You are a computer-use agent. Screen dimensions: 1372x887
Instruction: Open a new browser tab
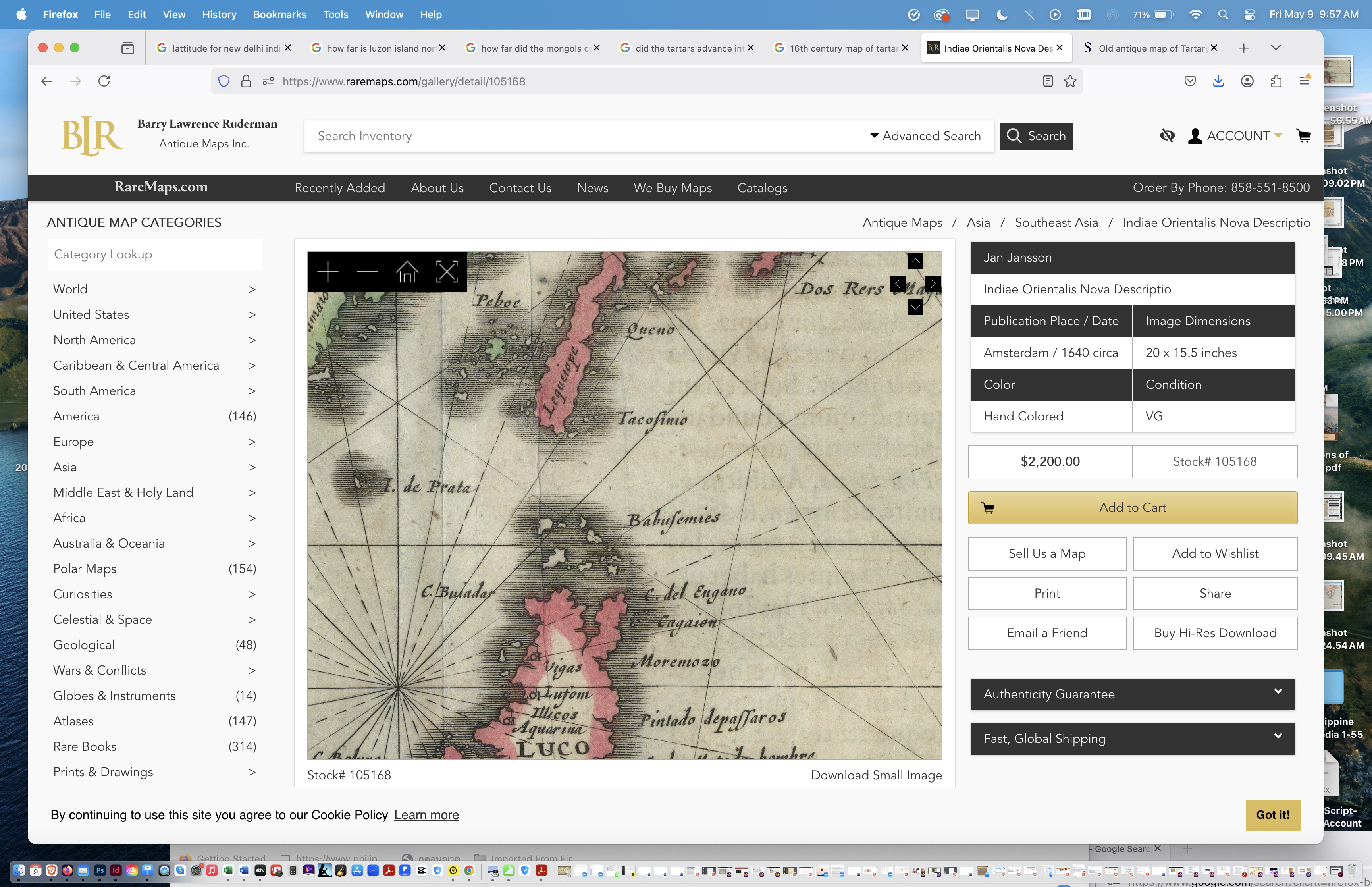[x=1244, y=48]
